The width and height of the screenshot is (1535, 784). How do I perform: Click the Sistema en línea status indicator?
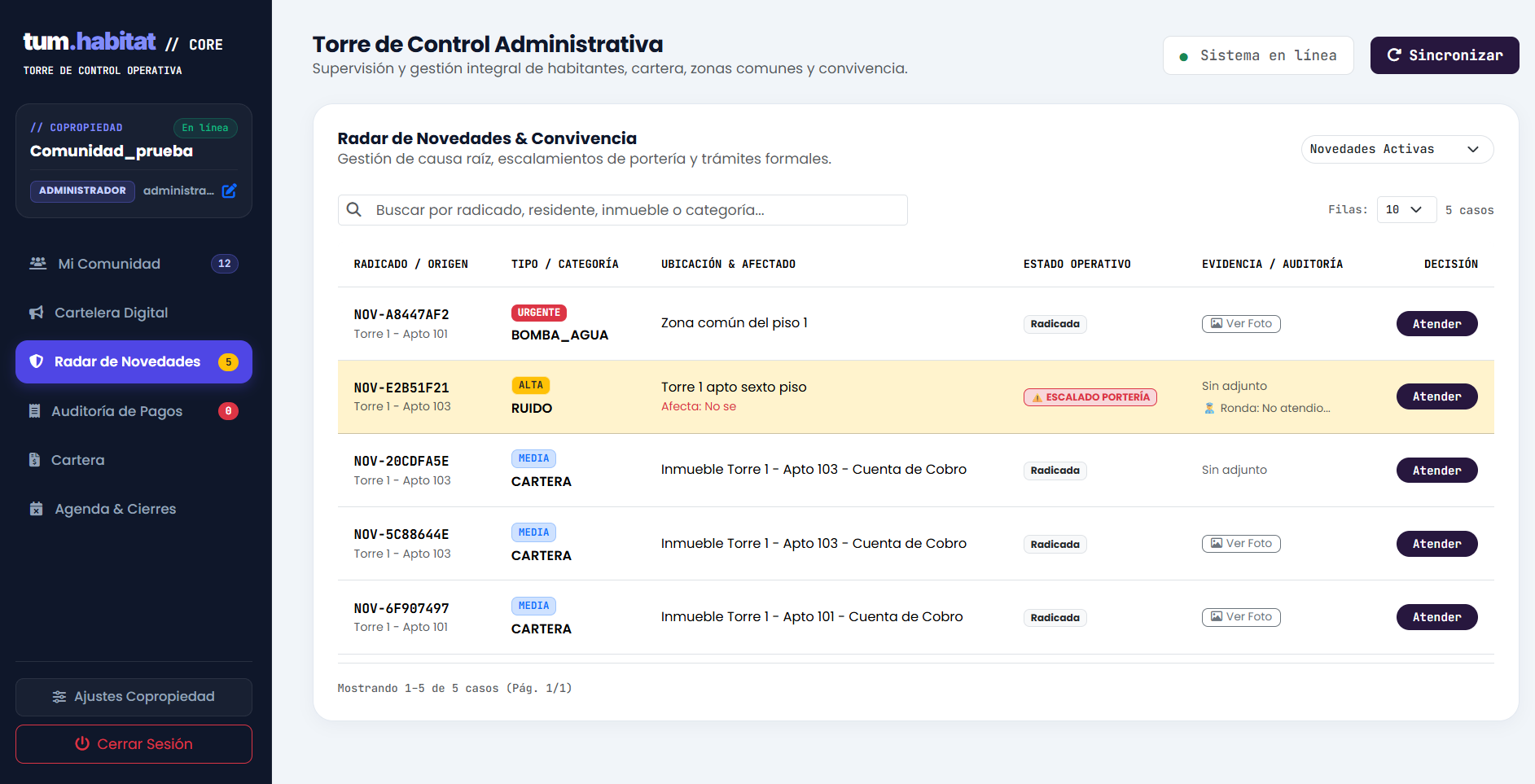pos(1258,55)
